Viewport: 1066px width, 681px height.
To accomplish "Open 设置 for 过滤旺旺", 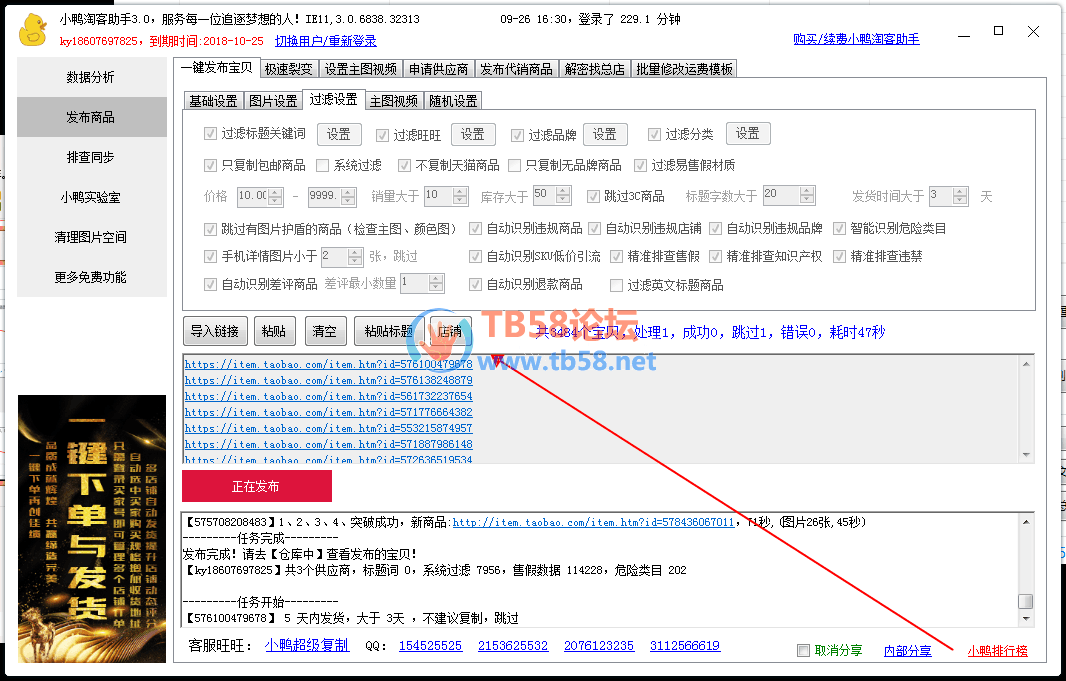I will pyautogui.click(x=472, y=134).
